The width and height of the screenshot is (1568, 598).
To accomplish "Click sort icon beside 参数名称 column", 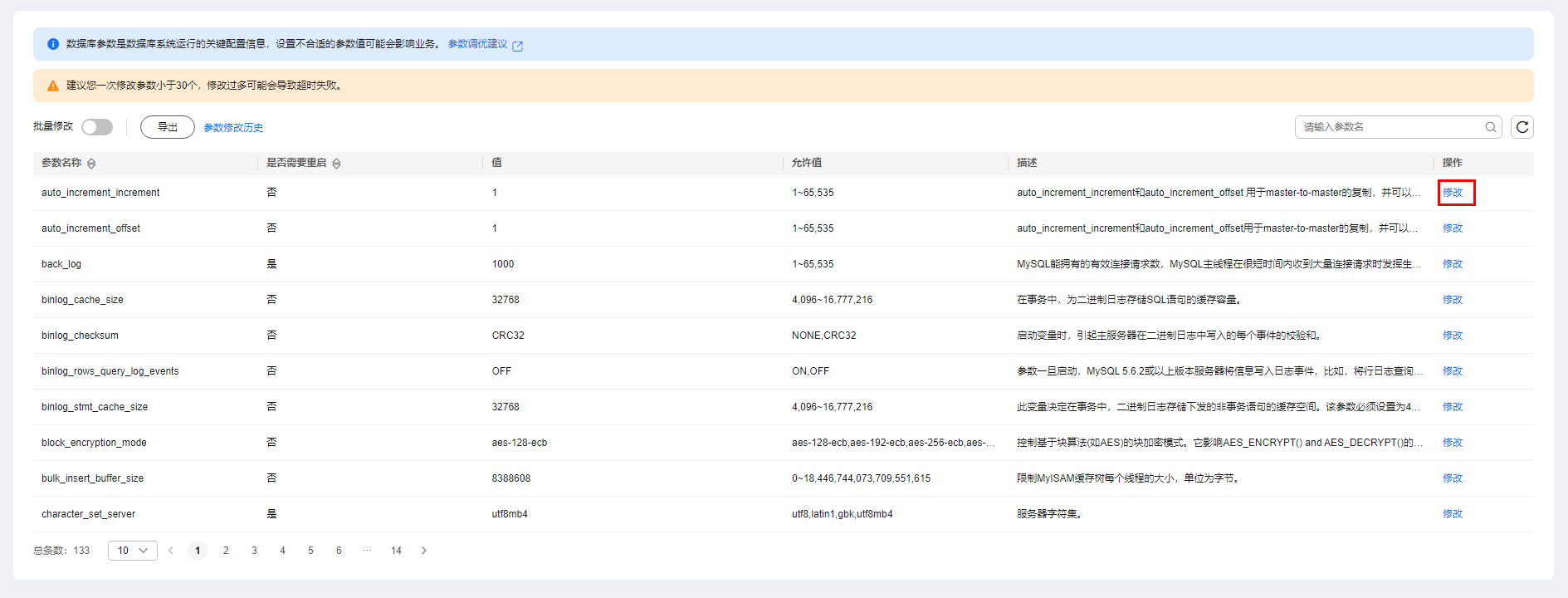I will tap(91, 164).
